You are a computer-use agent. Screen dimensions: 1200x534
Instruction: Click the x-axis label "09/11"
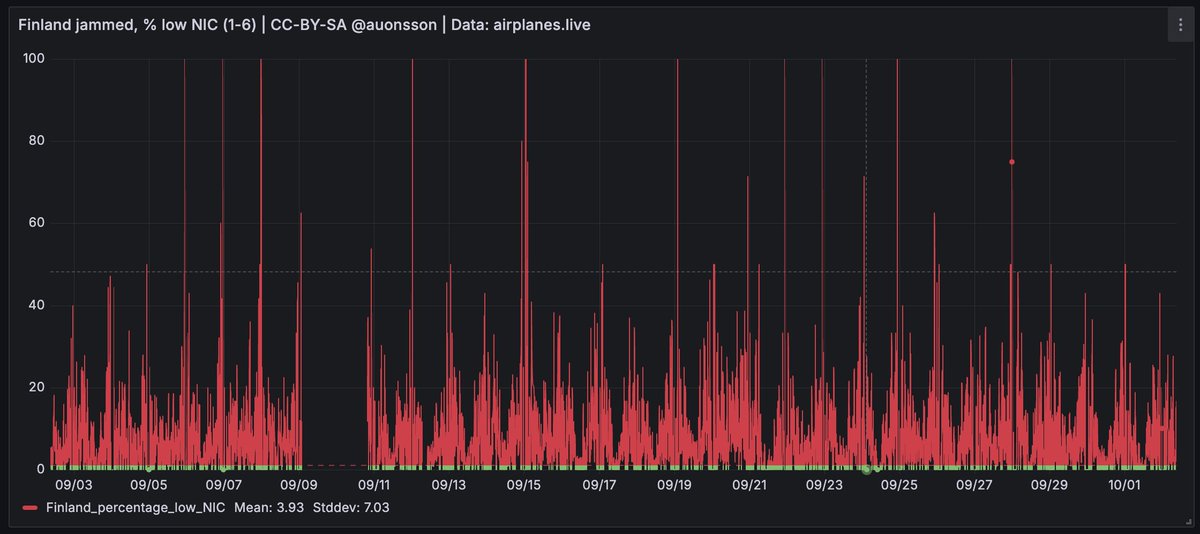click(373, 485)
